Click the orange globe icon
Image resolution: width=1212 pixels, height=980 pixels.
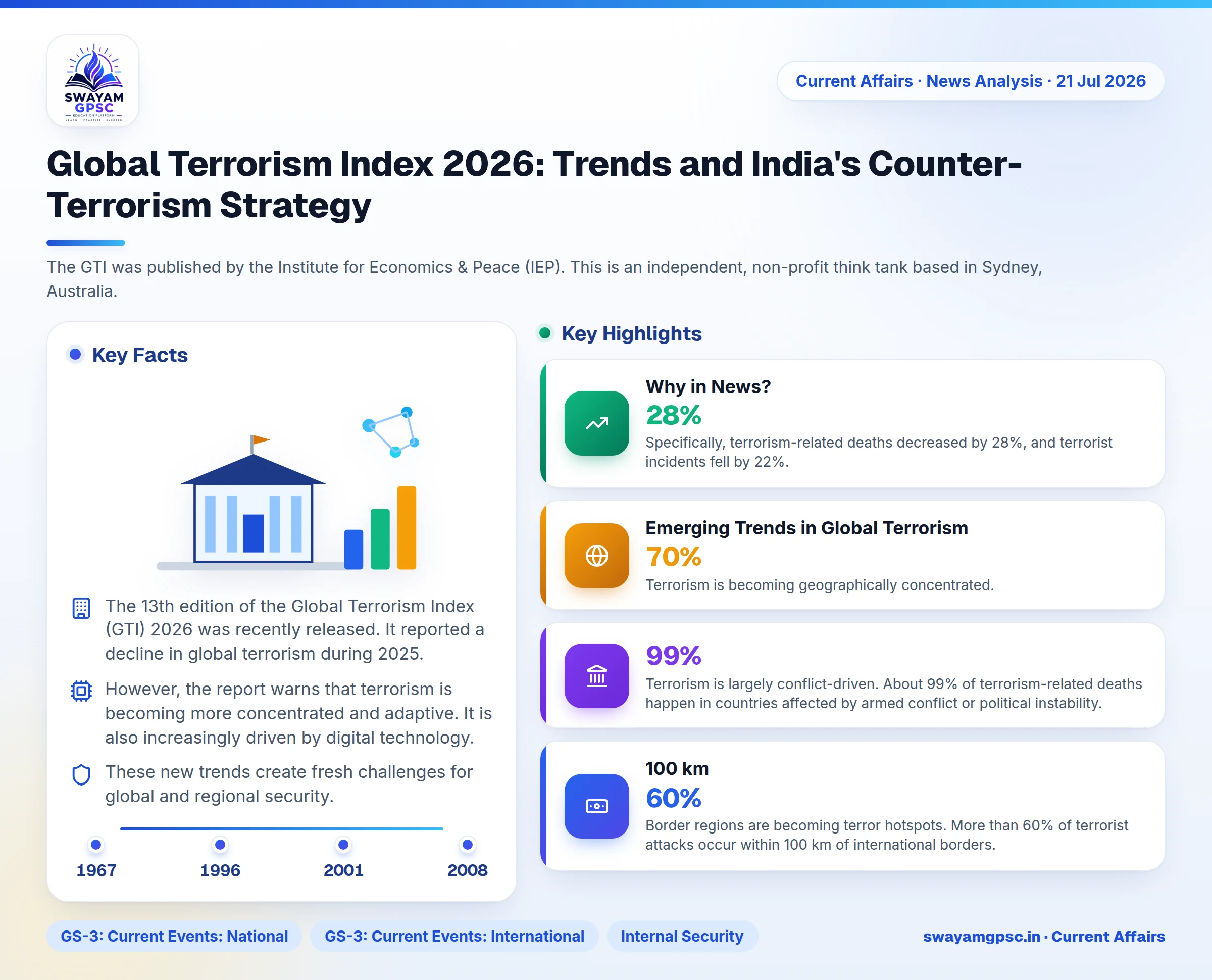click(x=596, y=556)
